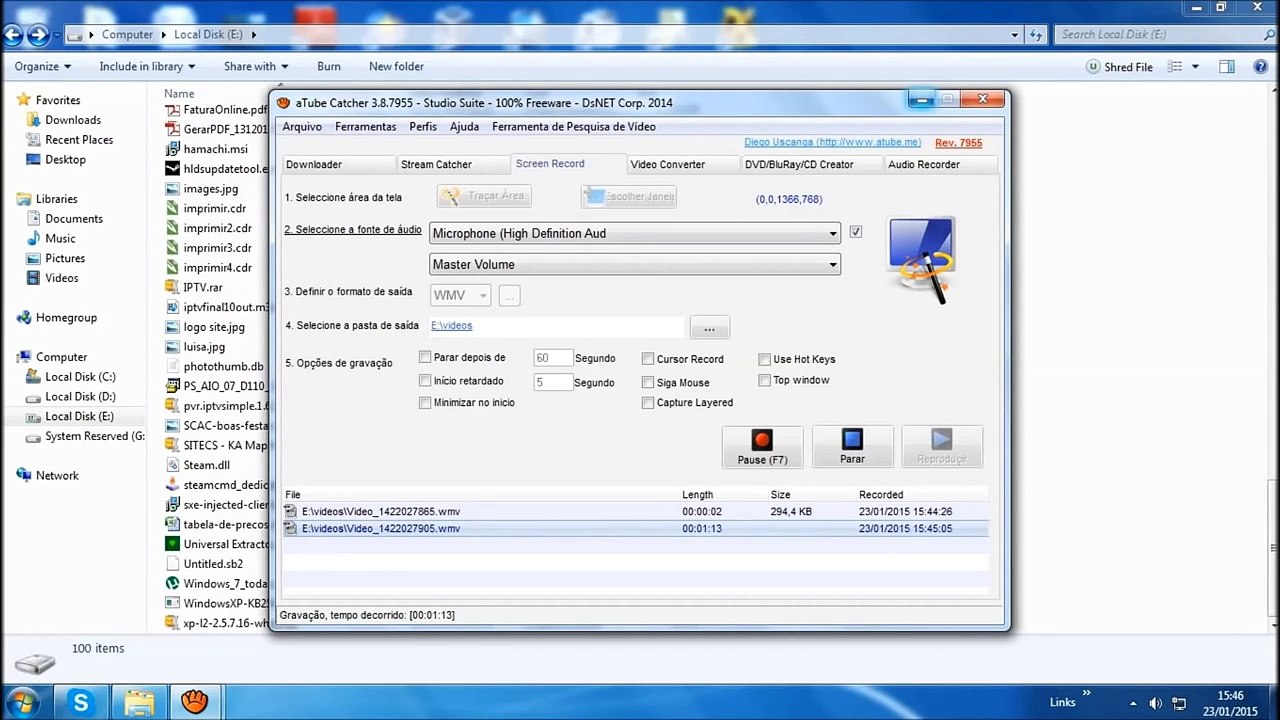The height and width of the screenshot is (720, 1280).
Task: Open the Include in library dropdown
Action: click(x=147, y=67)
